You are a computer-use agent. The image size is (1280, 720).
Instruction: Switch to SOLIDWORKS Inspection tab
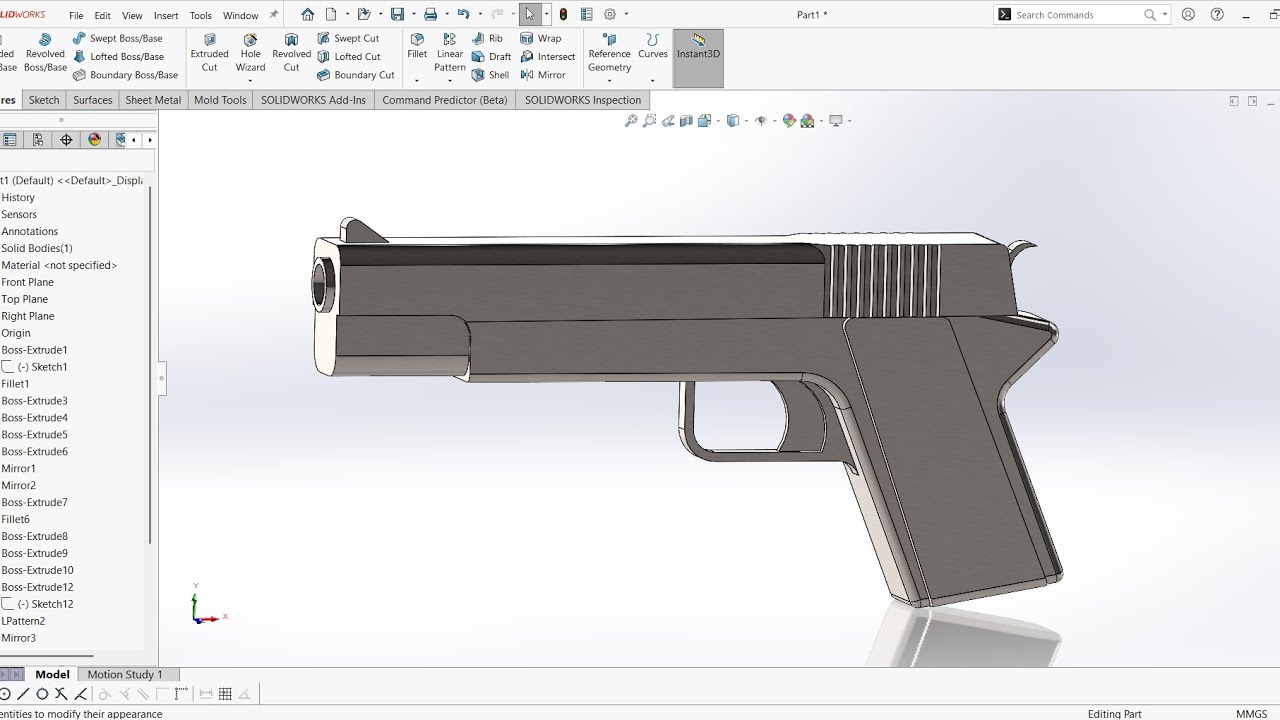583,100
